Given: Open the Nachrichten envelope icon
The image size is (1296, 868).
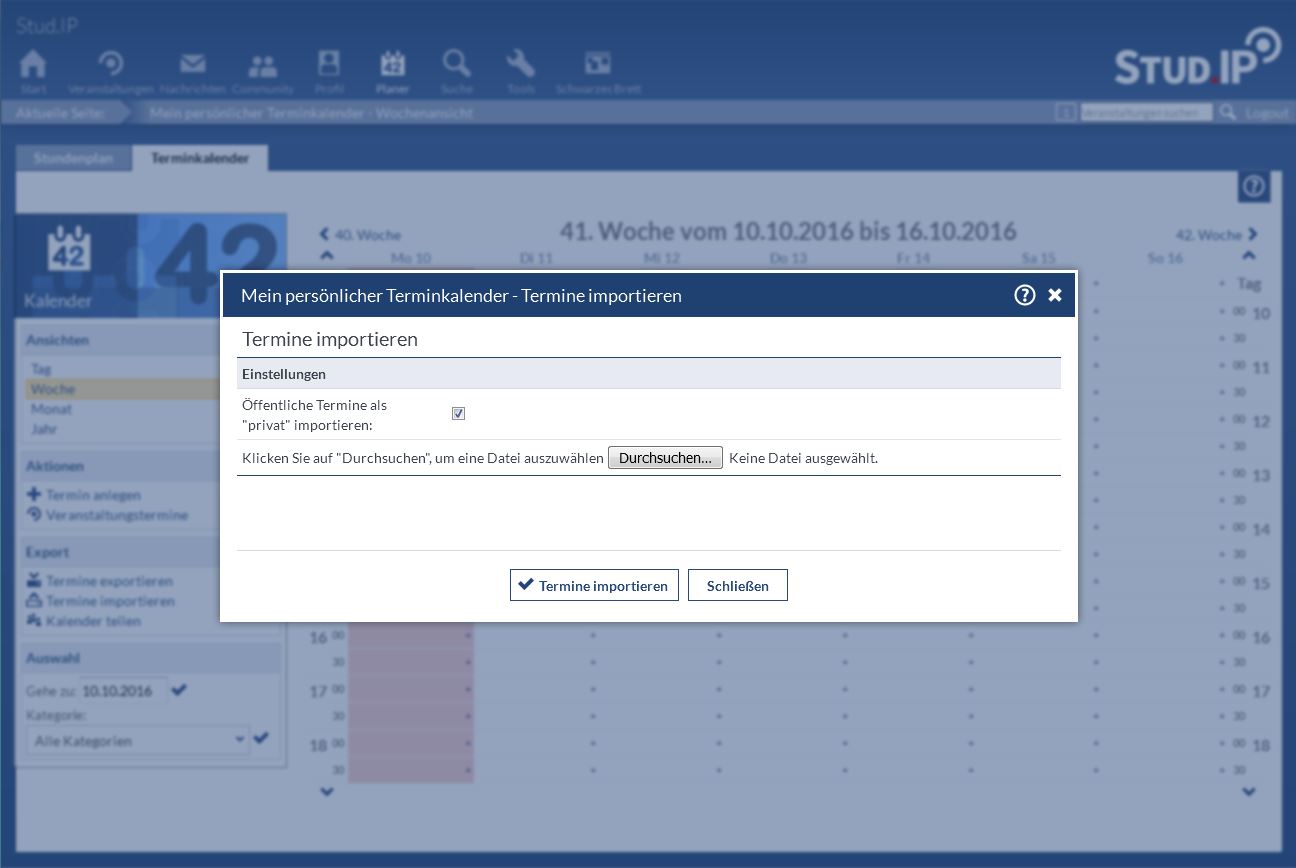Looking at the screenshot, I should (192, 65).
